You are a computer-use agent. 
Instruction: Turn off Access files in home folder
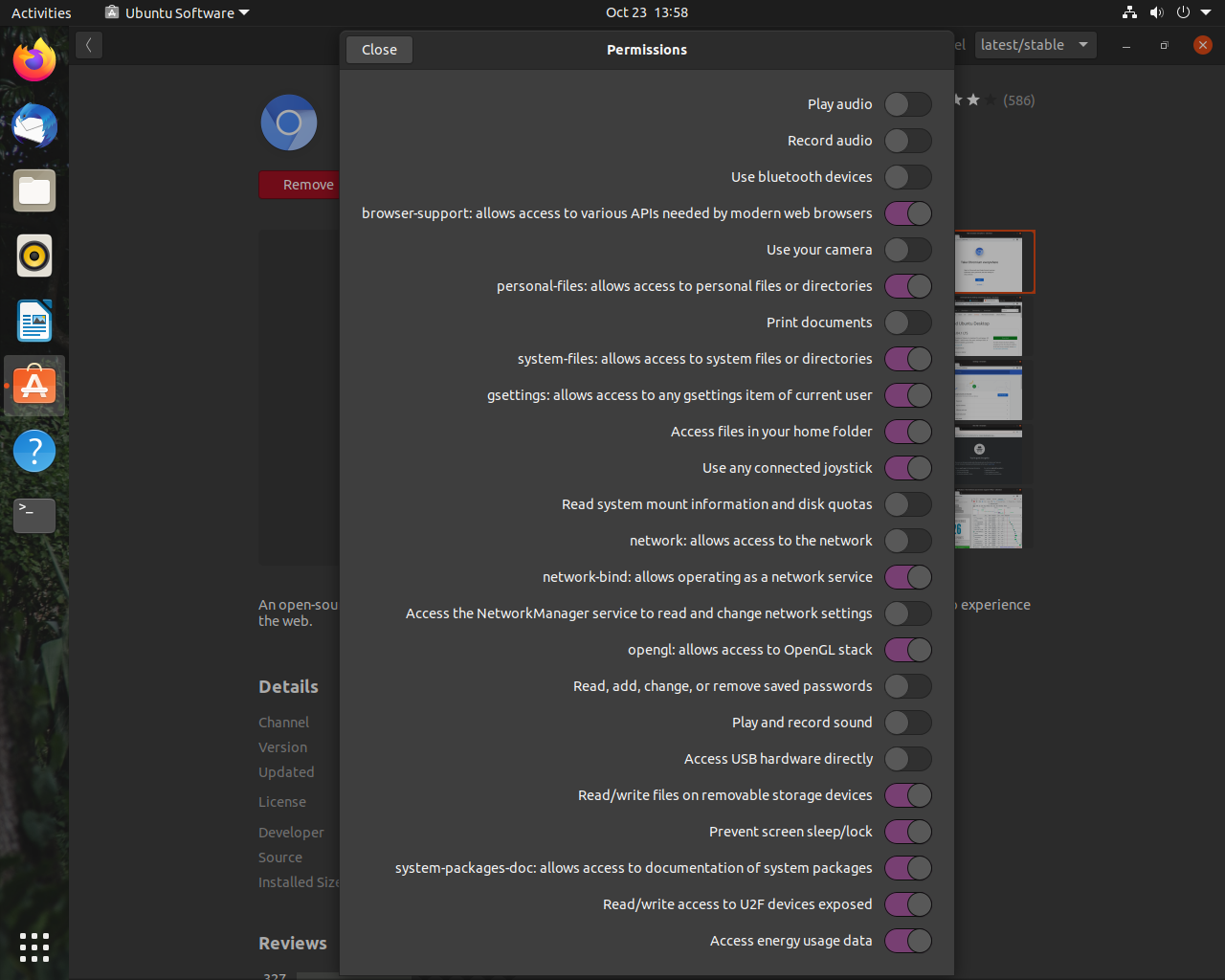[x=908, y=432]
